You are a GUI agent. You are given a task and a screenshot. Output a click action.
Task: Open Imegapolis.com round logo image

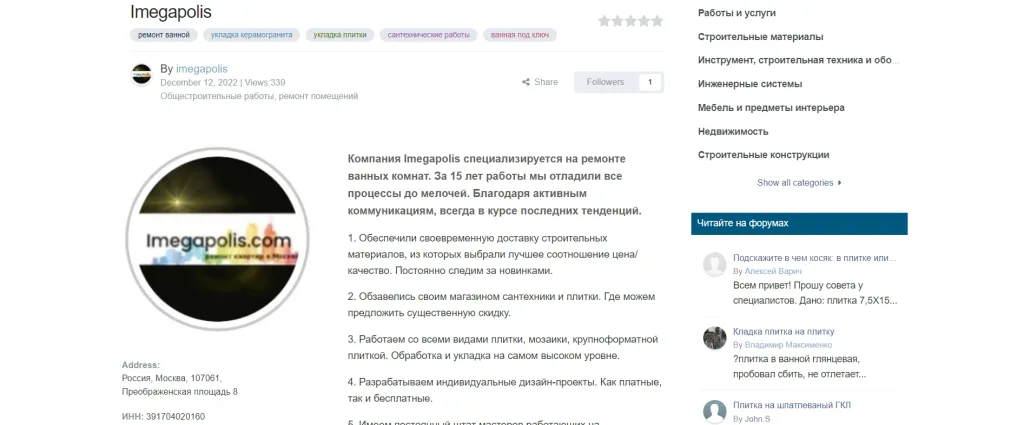point(217,239)
